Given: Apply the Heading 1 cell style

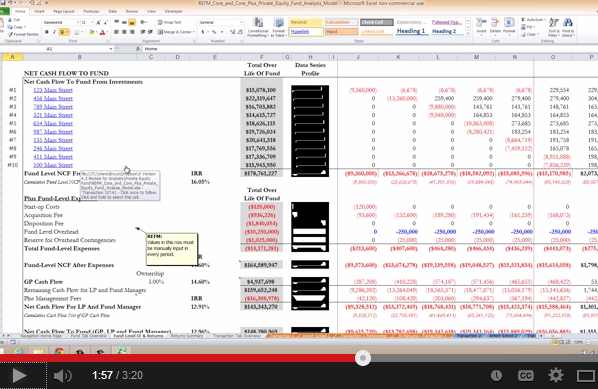Looking at the screenshot, I should (411, 31).
